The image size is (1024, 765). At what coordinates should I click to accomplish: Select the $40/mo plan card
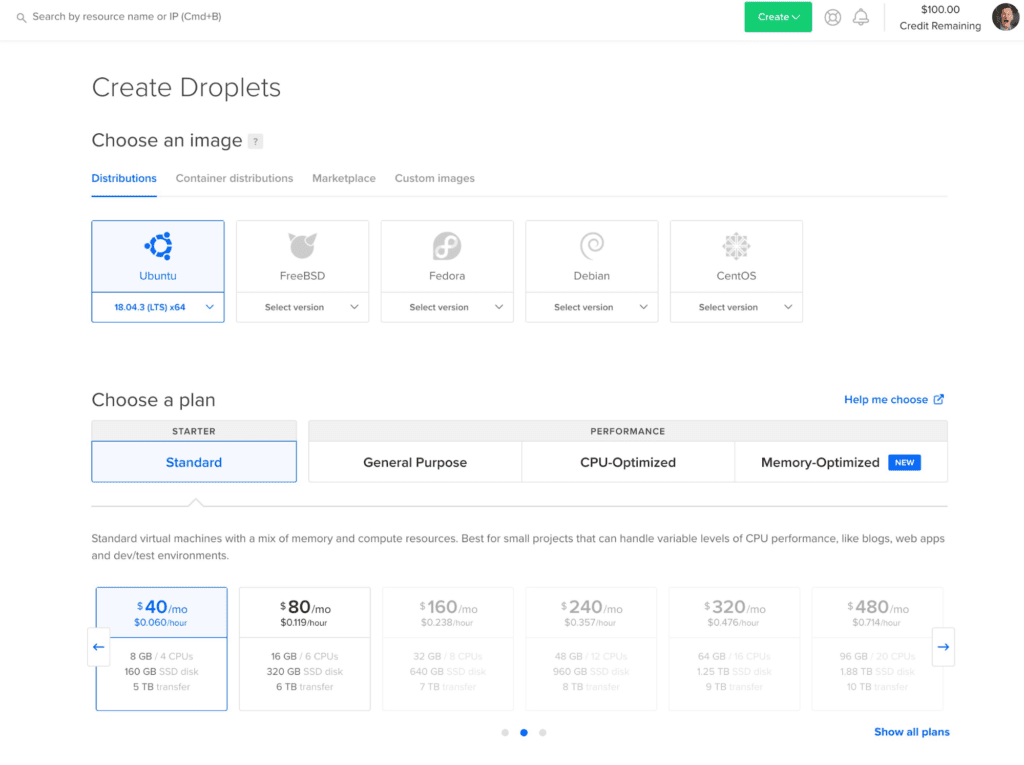162,649
